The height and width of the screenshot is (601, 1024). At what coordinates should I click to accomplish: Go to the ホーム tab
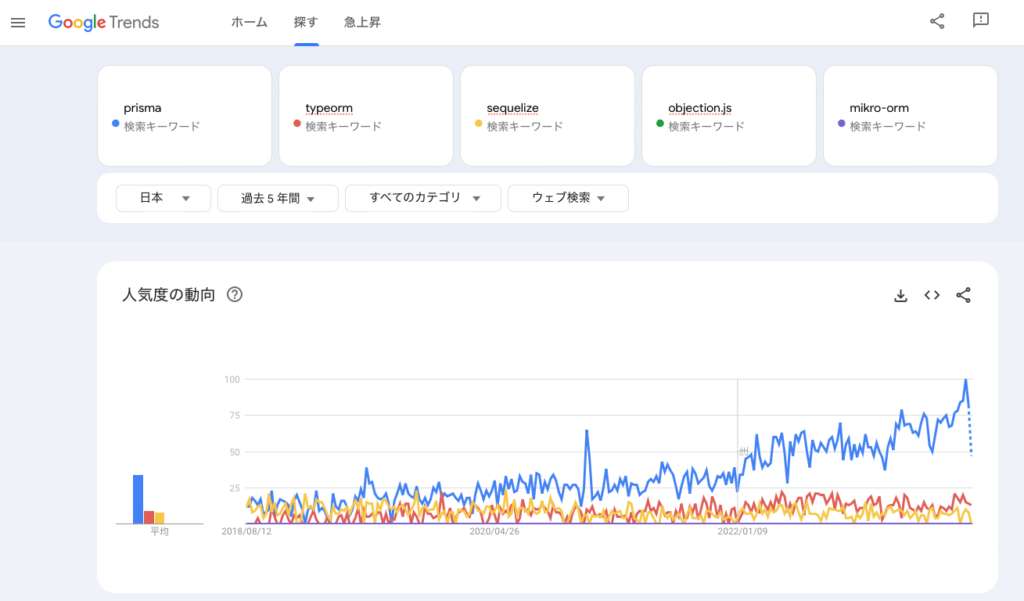[249, 22]
